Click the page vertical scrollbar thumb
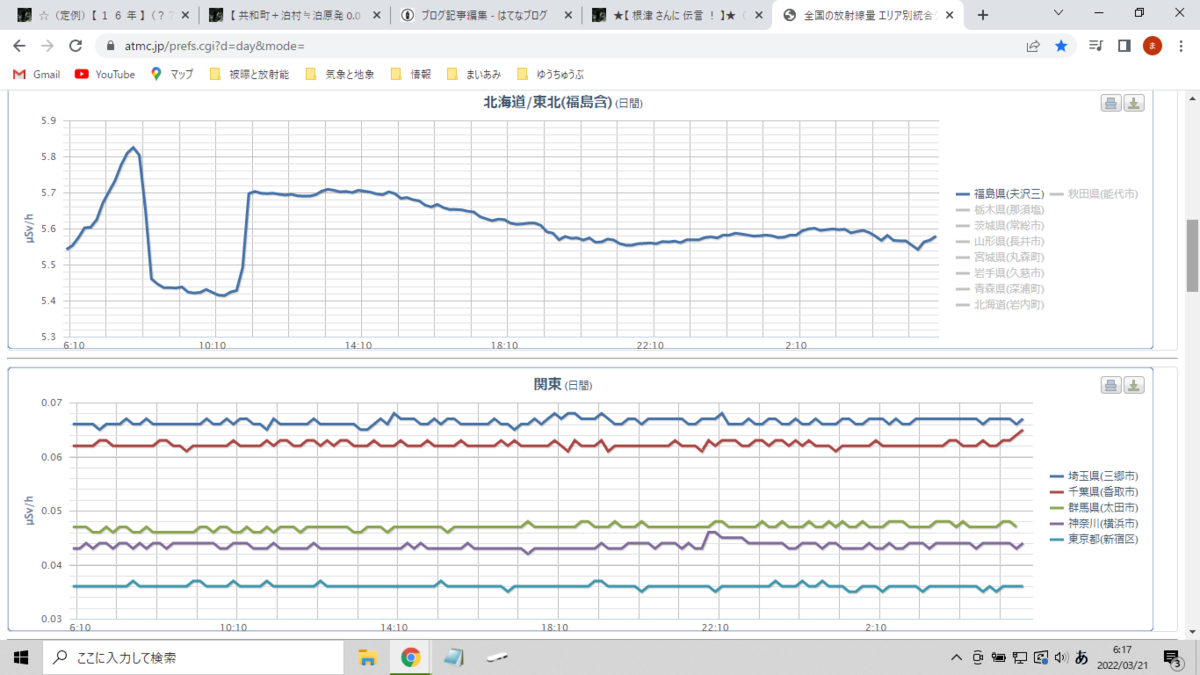The image size is (1200, 675). [x=1191, y=254]
